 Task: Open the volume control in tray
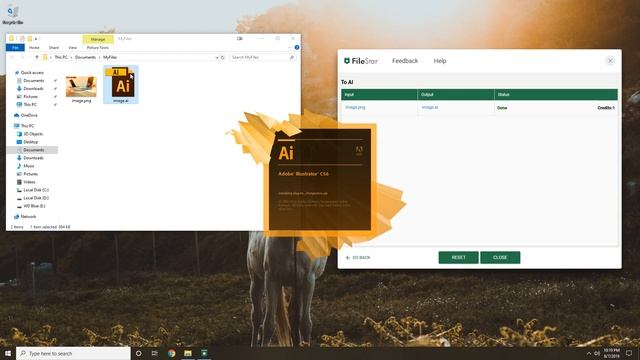[x=597, y=353]
